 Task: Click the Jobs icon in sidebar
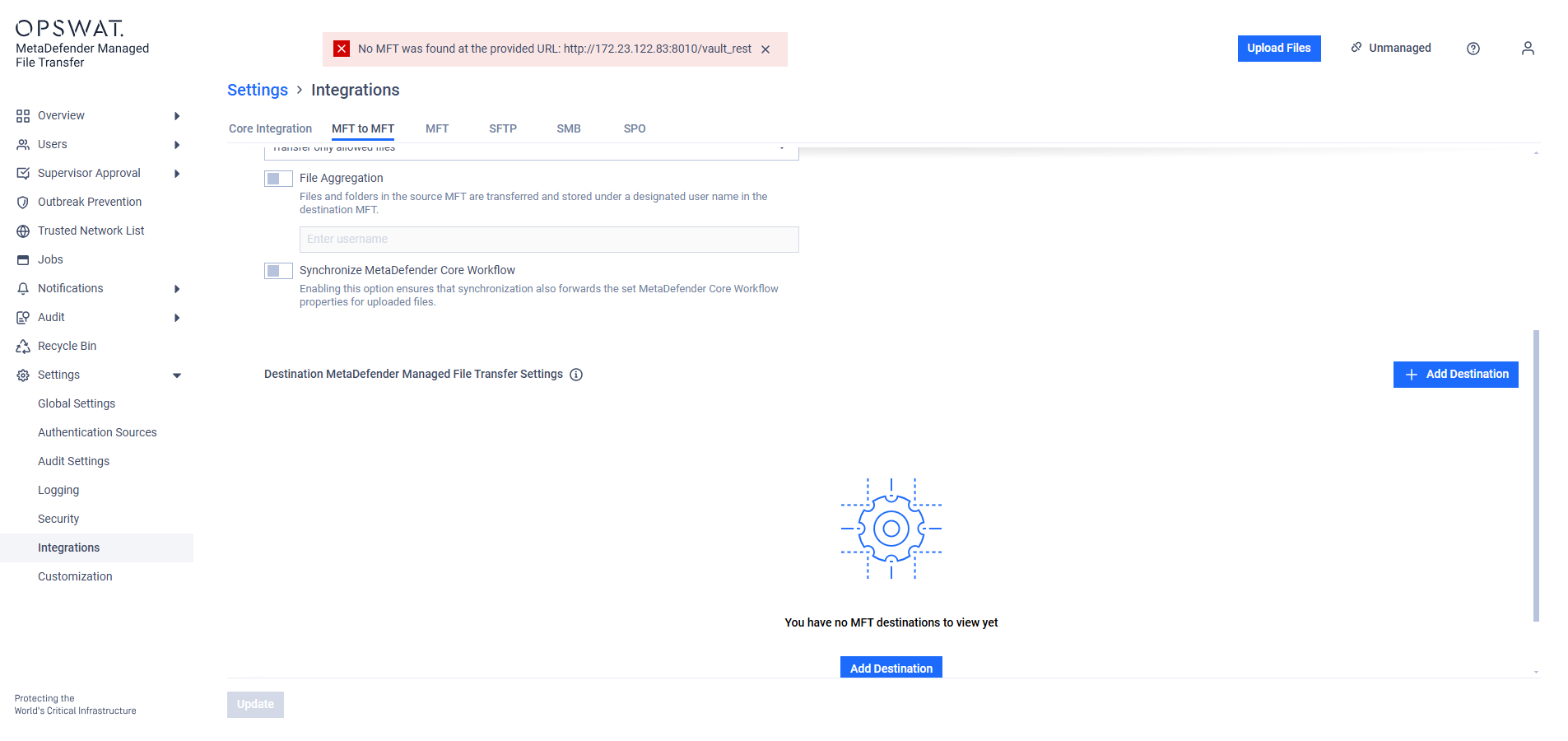click(23, 260)
